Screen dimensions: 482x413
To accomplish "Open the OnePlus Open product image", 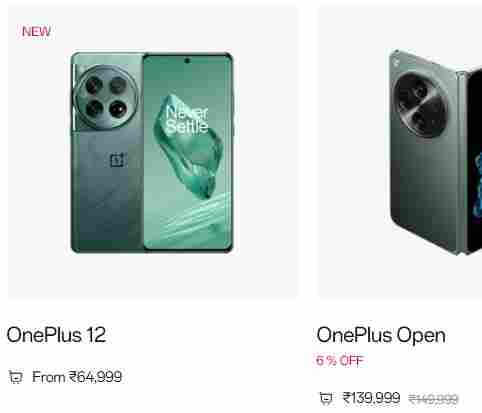I will (x=435, y=152).
